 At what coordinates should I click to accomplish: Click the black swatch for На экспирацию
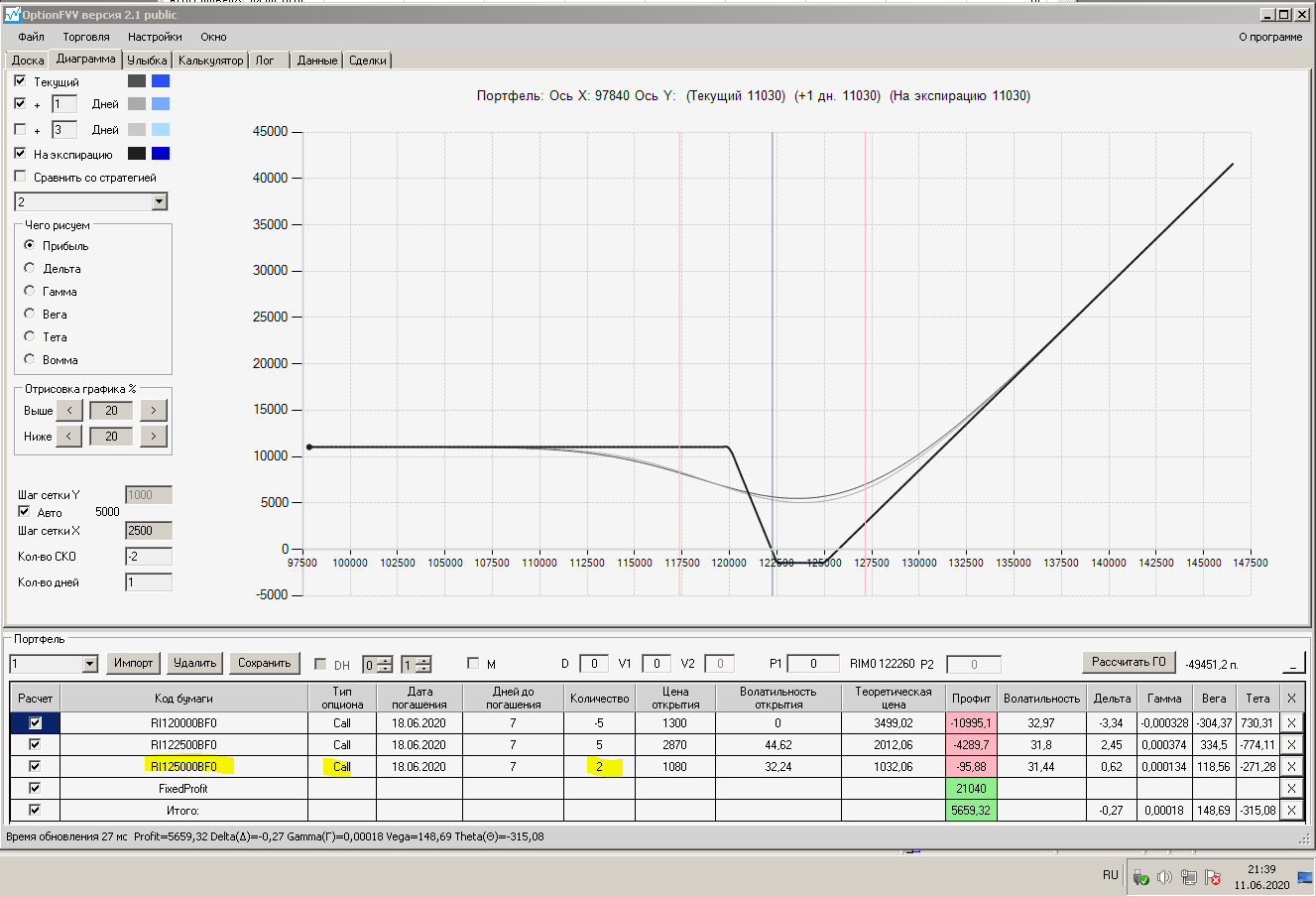coord(137,154)
